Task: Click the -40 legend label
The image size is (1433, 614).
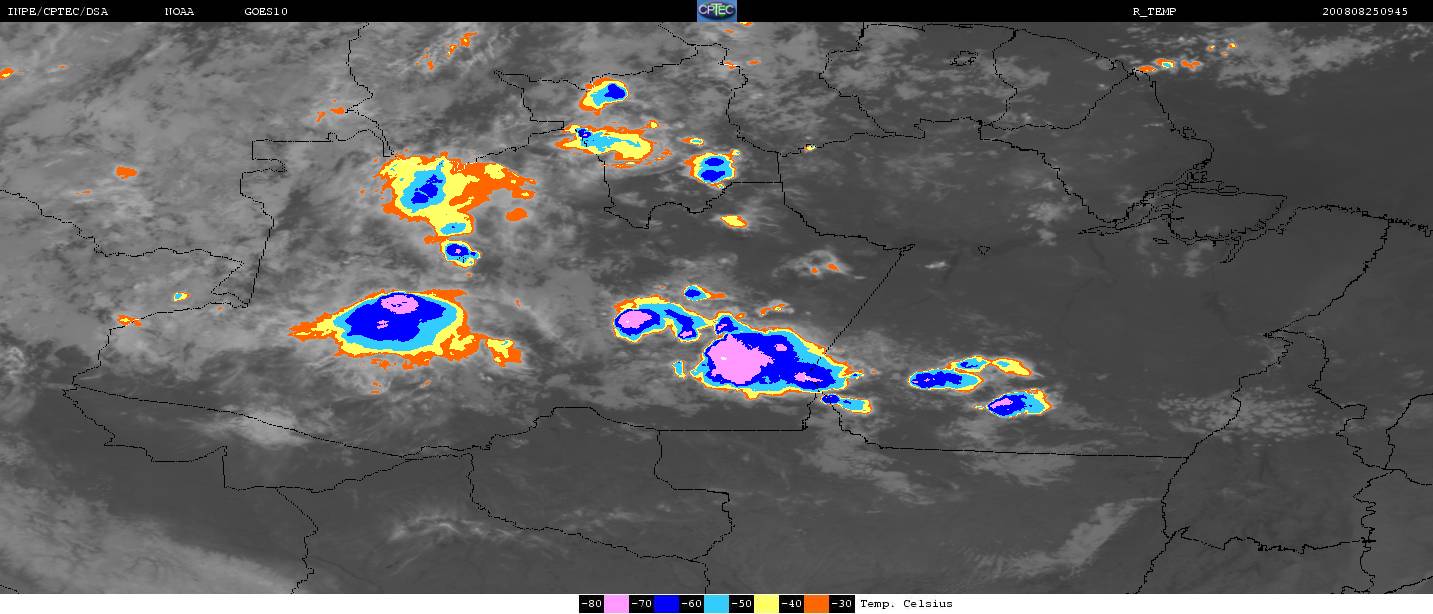Action: pyautogui.click(x=792, y=604)
